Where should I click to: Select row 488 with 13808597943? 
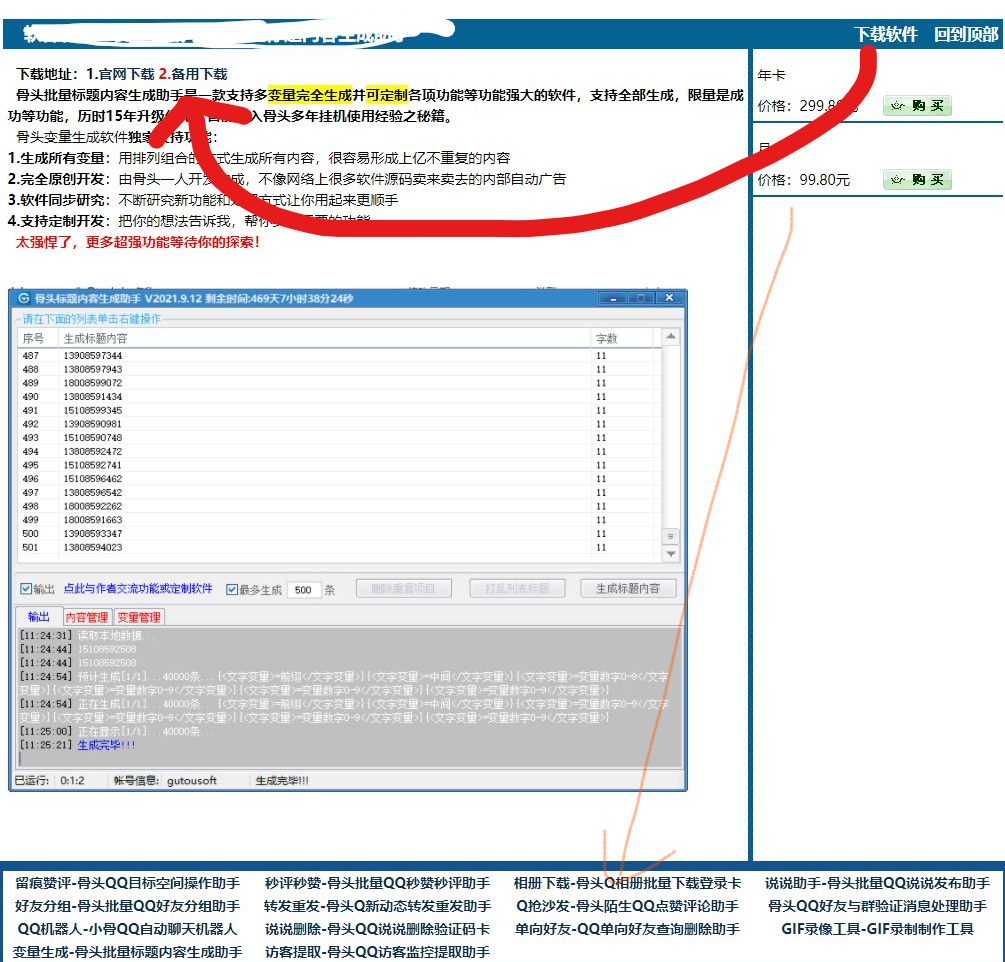[x=338, y=369]
